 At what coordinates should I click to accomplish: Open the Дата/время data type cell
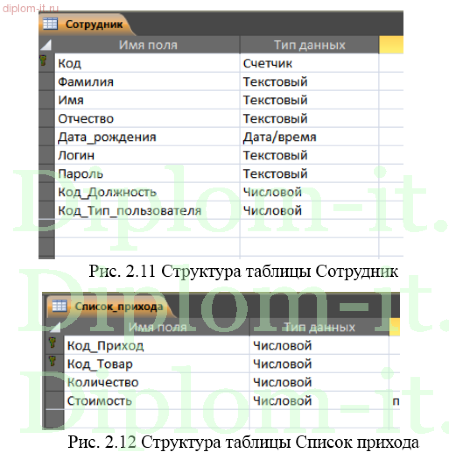309,137
